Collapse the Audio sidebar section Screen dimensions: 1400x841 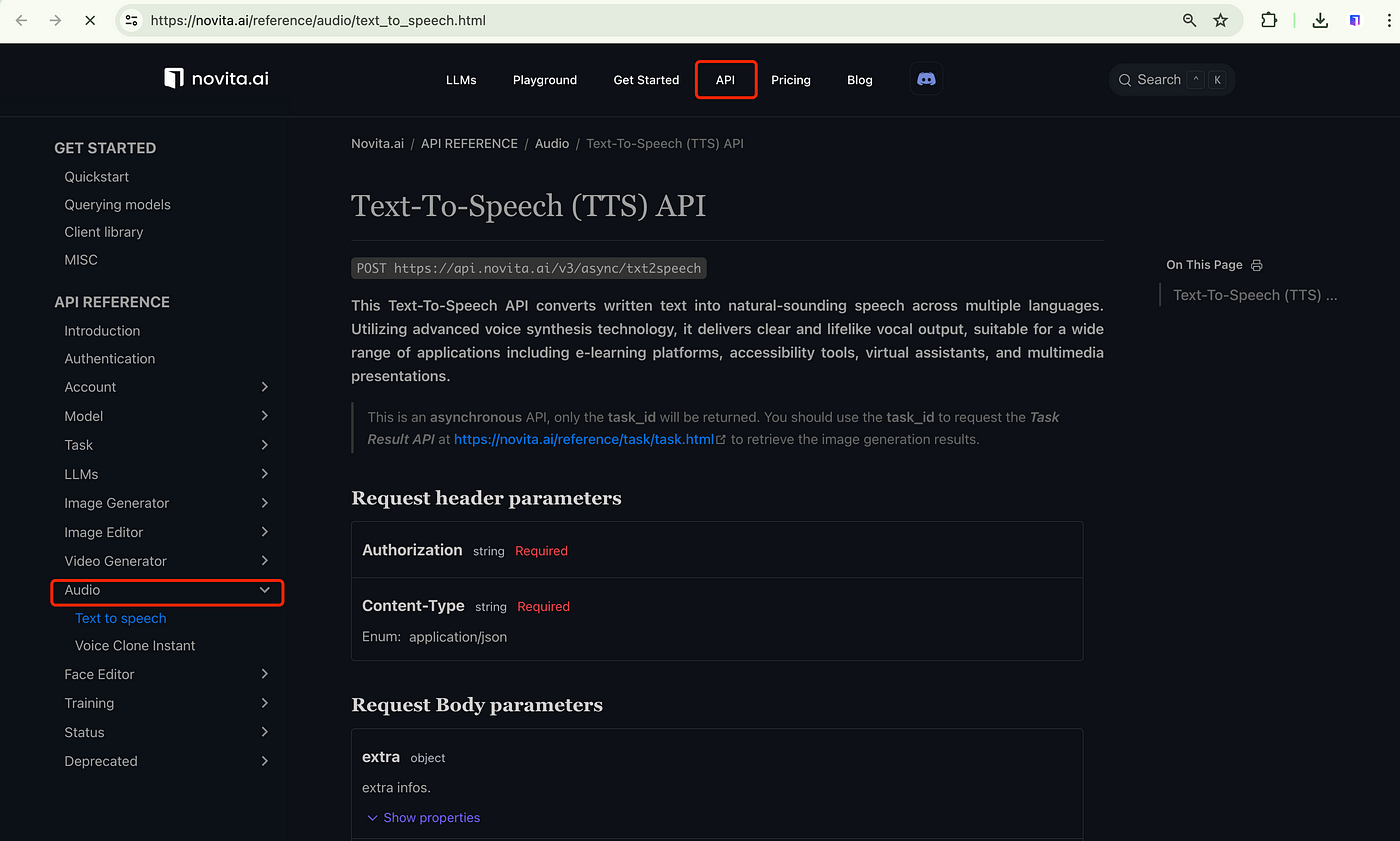click(264, 590)
